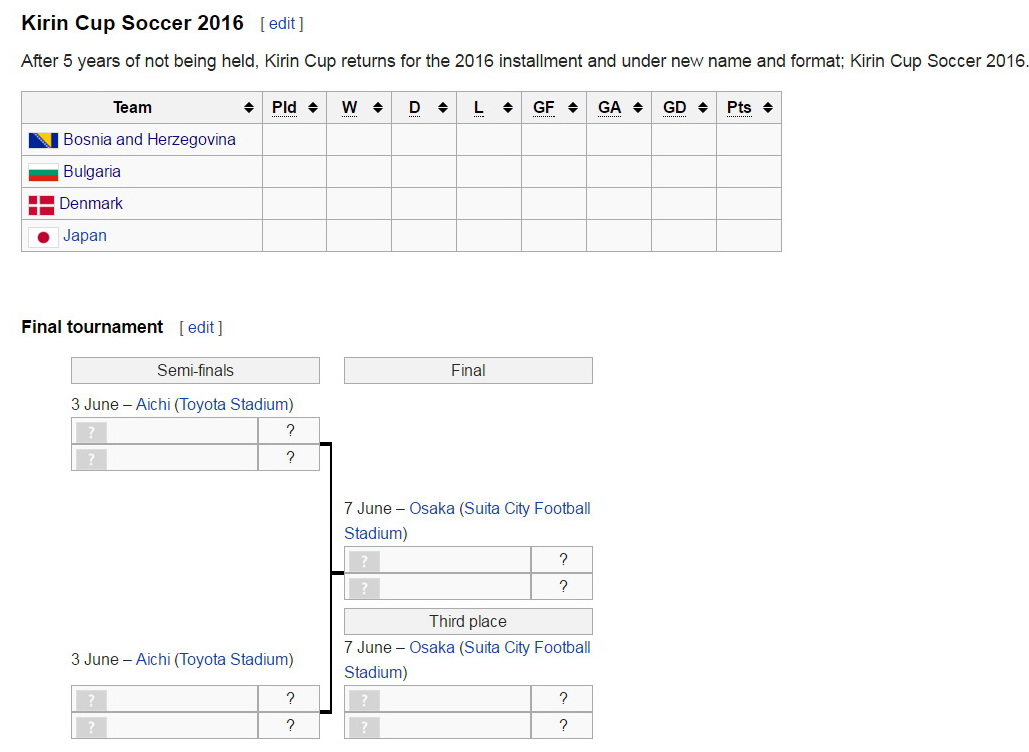The height and width of the screenshot is (752, 1029).
Task: Click the GA abbreviation header text
Action: coord(609,108)
